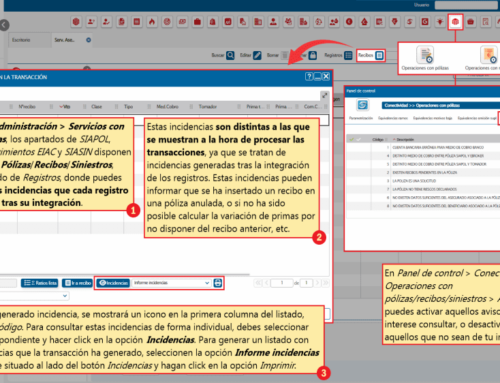
Task: Go to the previous page in pager
Action: [x=266, y=283]
